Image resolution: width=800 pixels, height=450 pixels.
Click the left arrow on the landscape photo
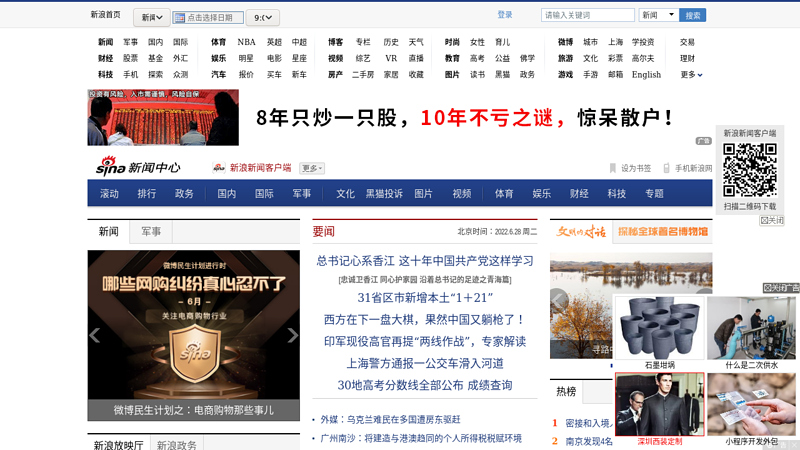click(558, 299)
